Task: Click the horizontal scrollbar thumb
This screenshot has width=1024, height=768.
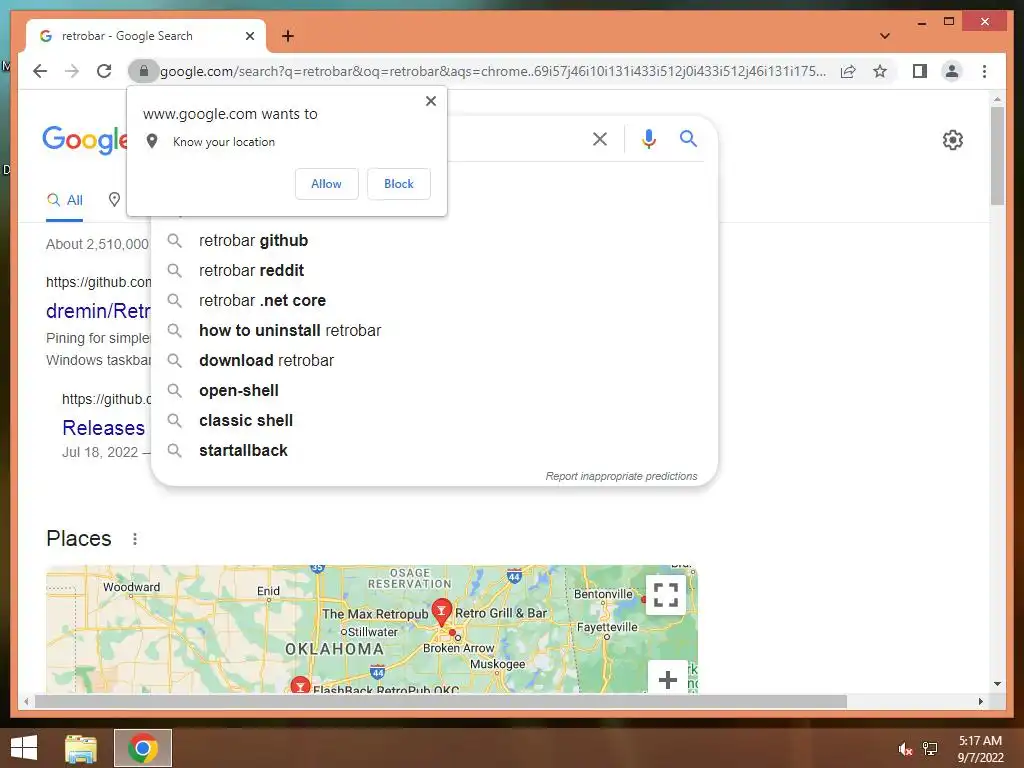Action: tap(441, 701)
